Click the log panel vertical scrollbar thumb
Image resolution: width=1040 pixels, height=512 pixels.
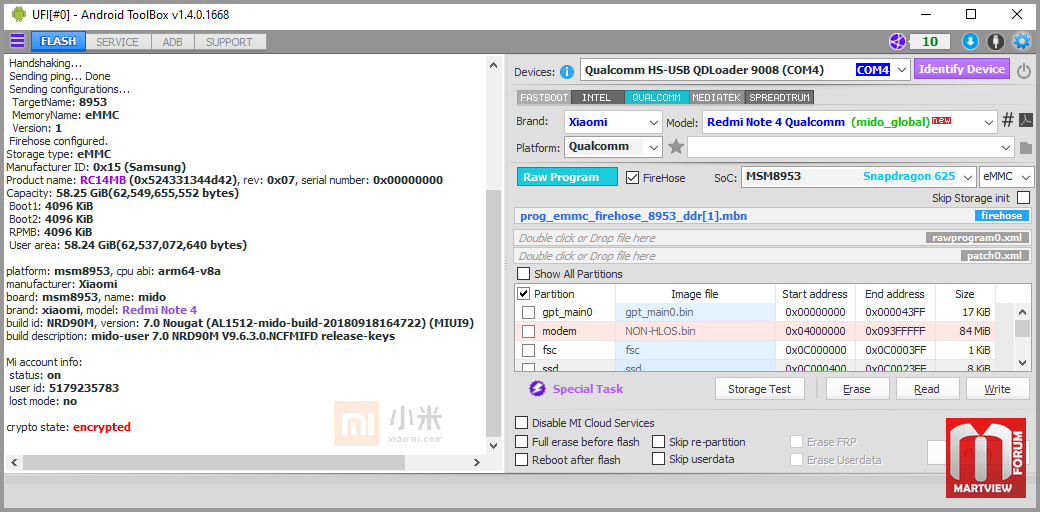coord(493,312)
